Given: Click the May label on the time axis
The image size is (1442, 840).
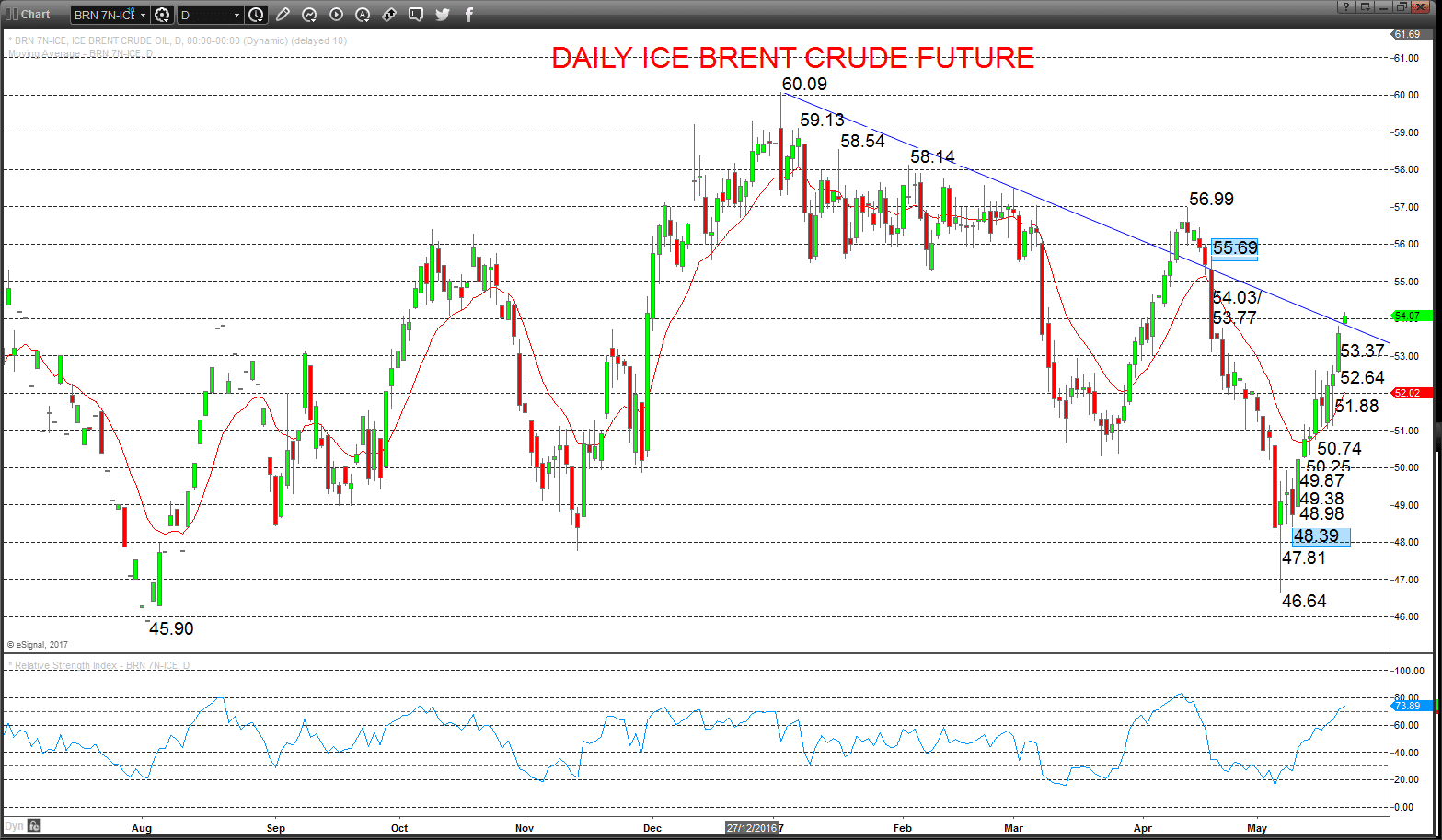Looking at the screenshot, I should coord(1257,828).
